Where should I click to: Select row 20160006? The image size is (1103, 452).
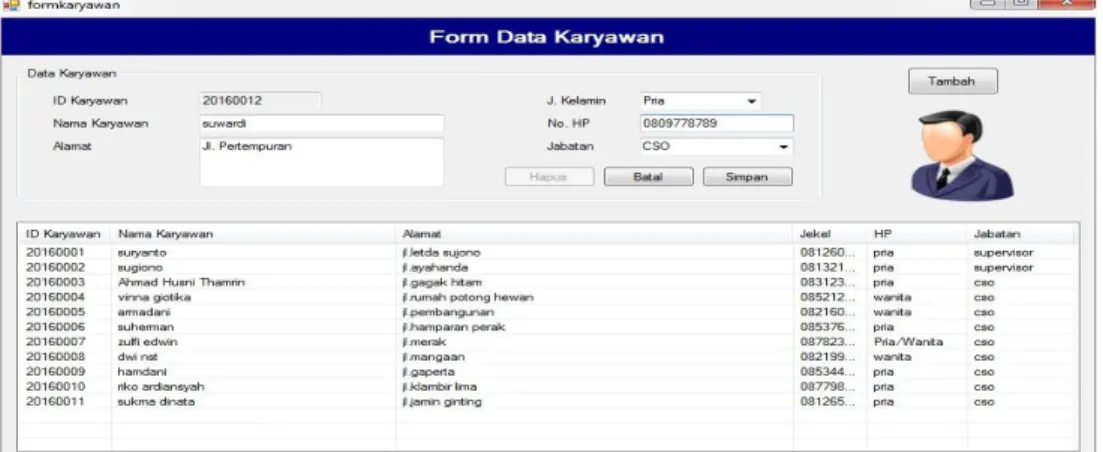pyautogui.click(x=547, y=328)
